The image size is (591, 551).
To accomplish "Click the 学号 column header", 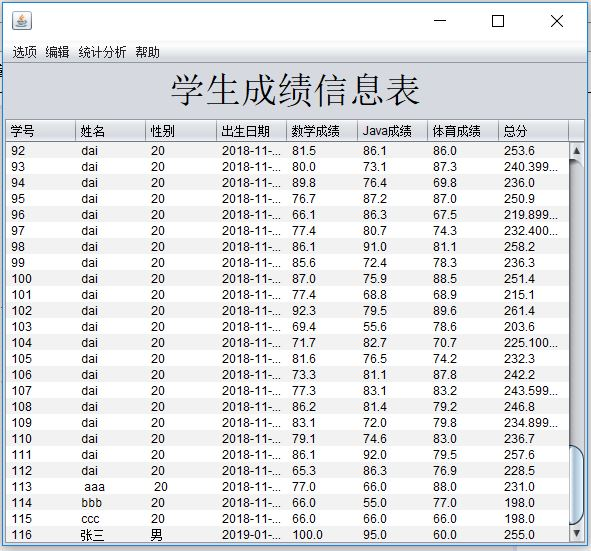I will (x=41, y=131).
